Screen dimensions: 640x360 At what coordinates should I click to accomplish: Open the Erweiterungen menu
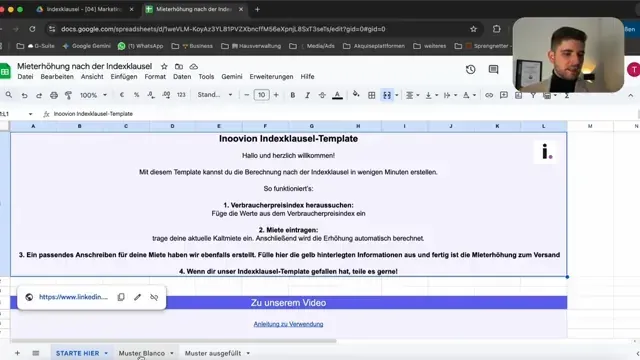pos(271,77)
